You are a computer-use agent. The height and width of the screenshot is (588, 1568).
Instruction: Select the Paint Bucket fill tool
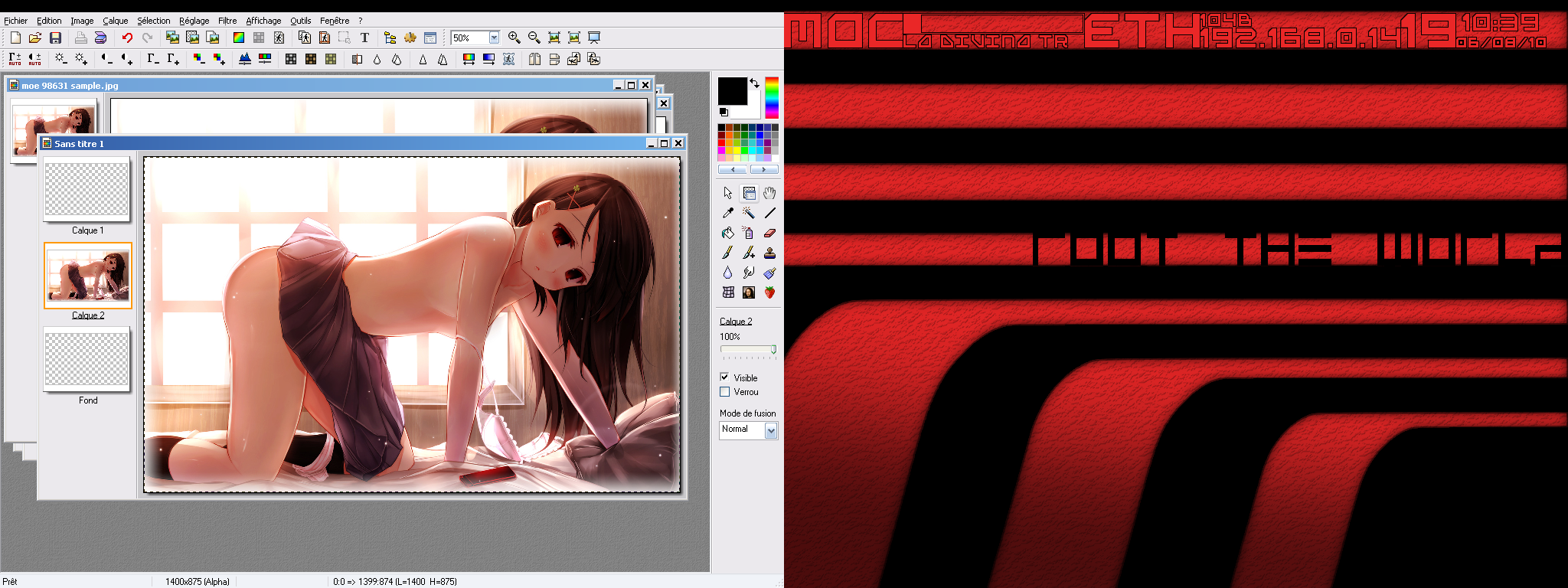tap(727, 233)
